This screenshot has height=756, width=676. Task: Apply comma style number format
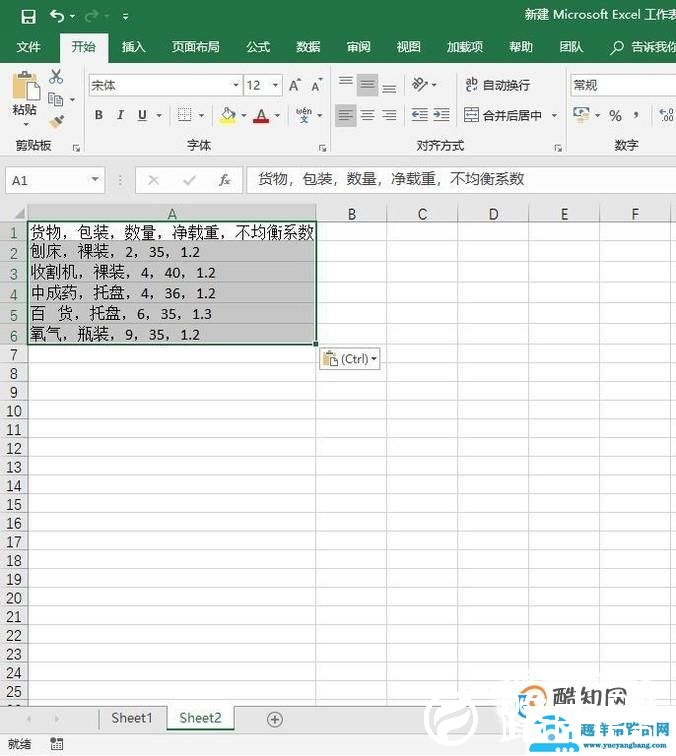(636, 115)
